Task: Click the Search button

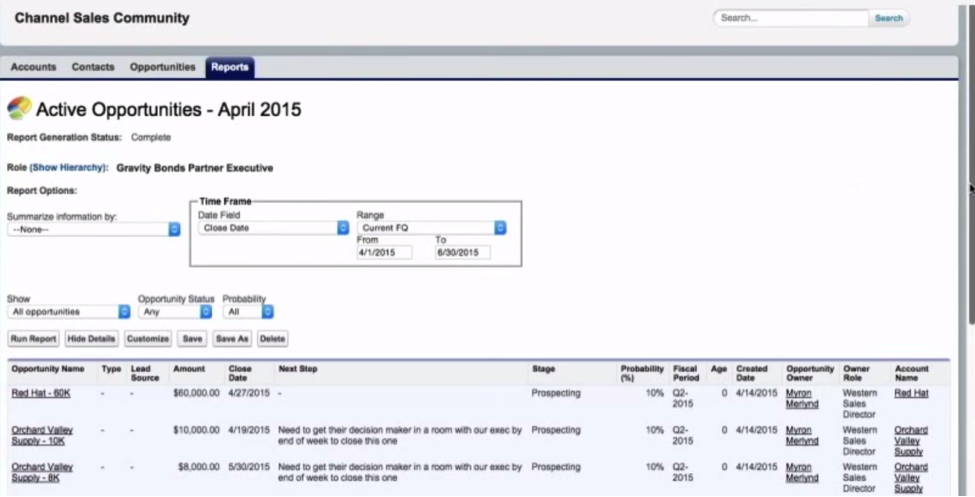Action: [x=889, y=18]
